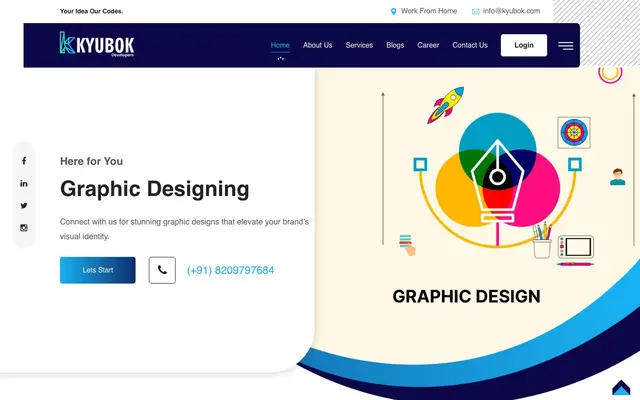Viewport: 640px width, 400px height.
Task: Click the Login button
Action: [524, 45]
